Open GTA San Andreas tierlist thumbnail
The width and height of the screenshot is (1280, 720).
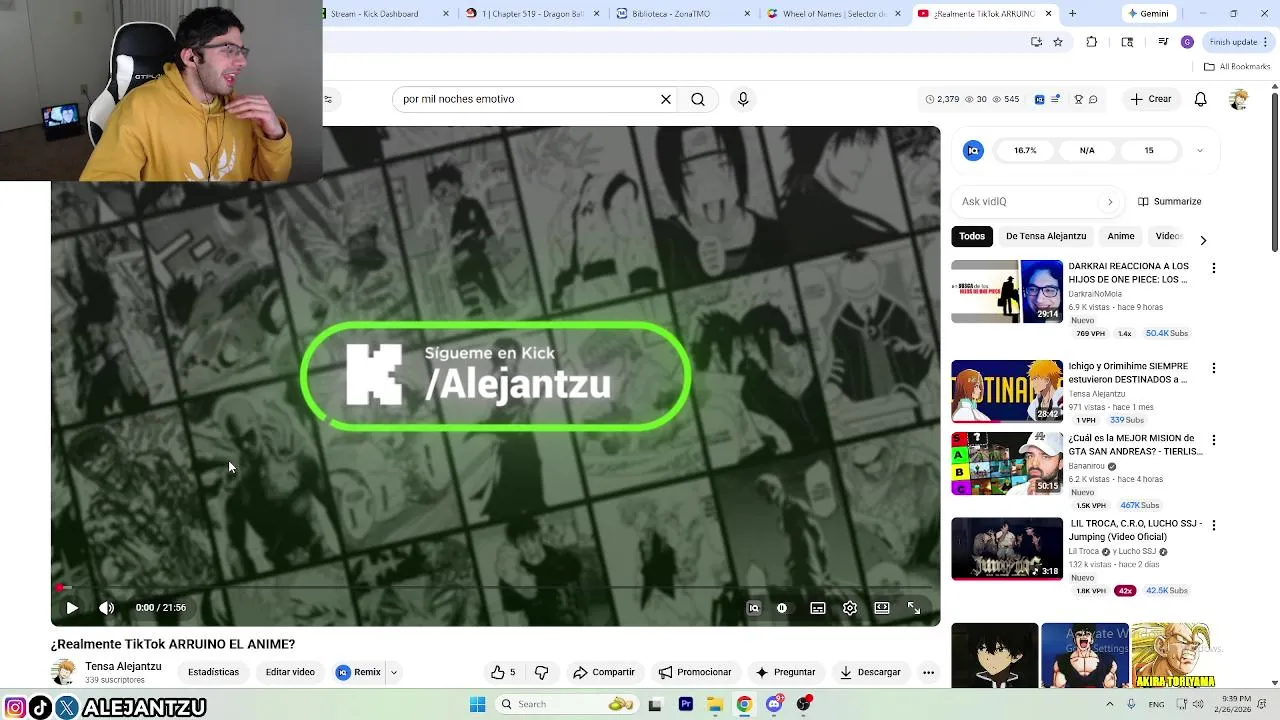(1007, 463)
